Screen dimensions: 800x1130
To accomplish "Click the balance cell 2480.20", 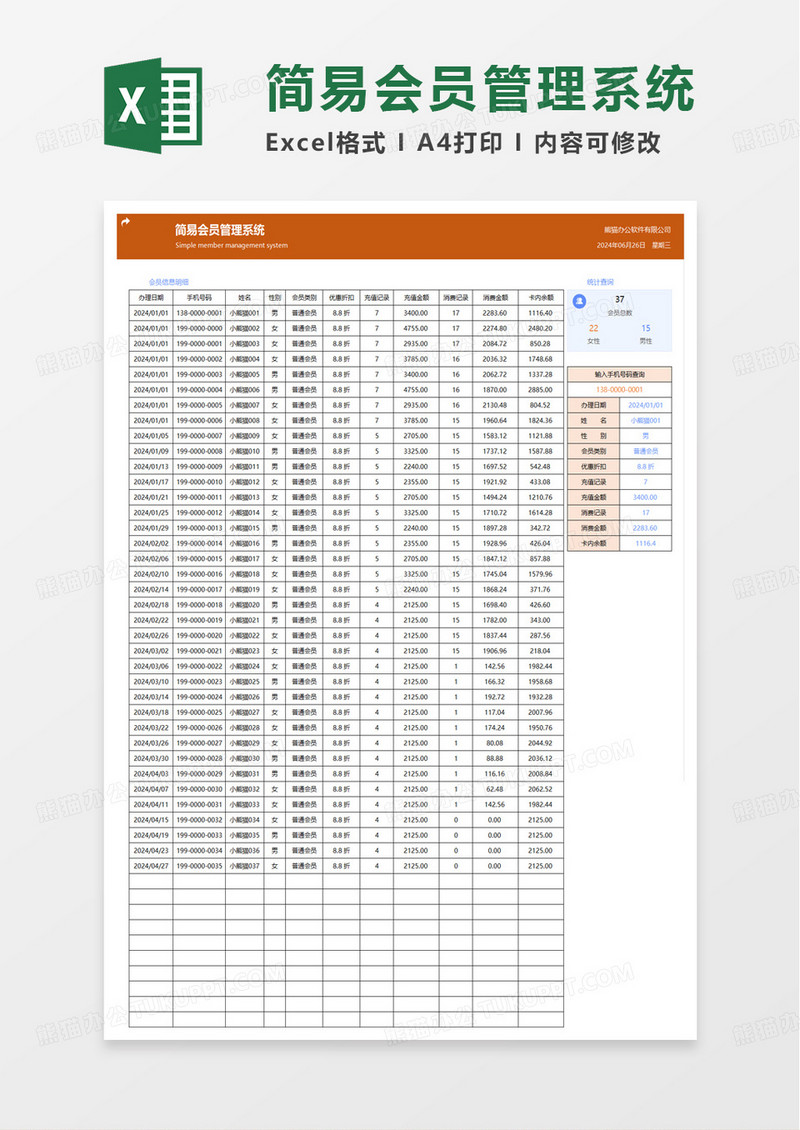I will [541, 329].
